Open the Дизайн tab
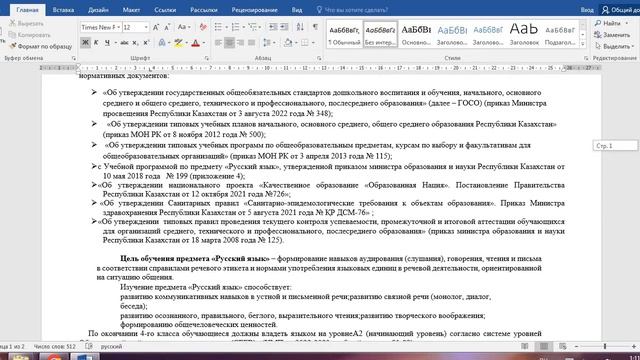 point(98,10)
